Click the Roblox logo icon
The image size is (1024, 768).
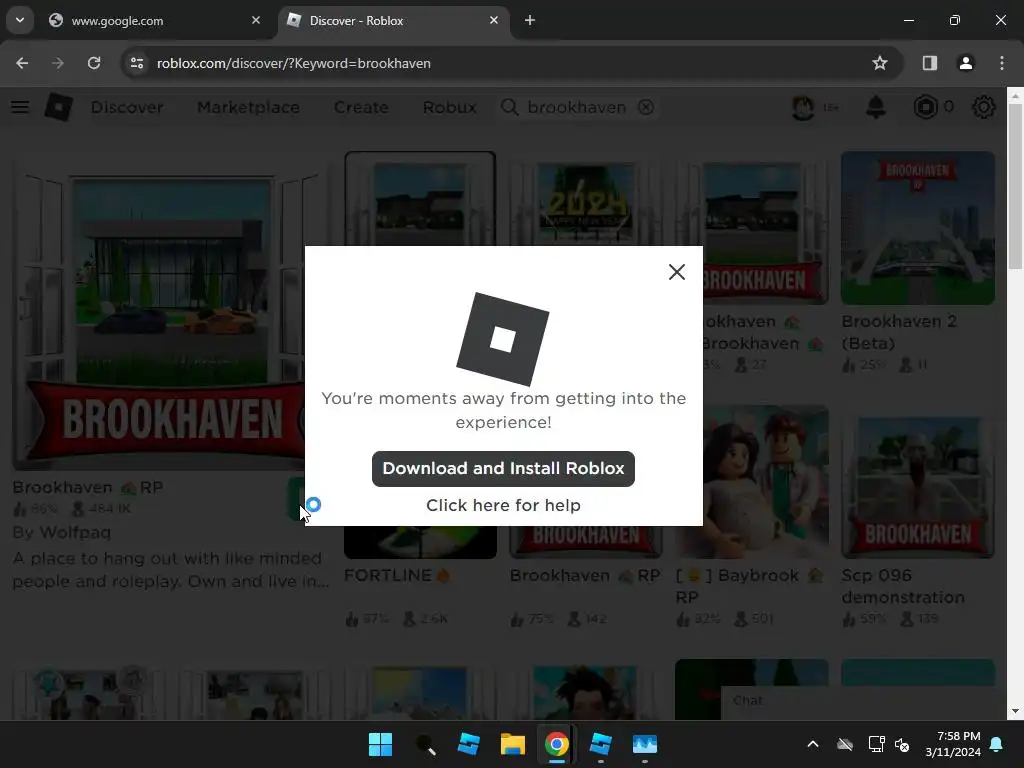(59, 107)
